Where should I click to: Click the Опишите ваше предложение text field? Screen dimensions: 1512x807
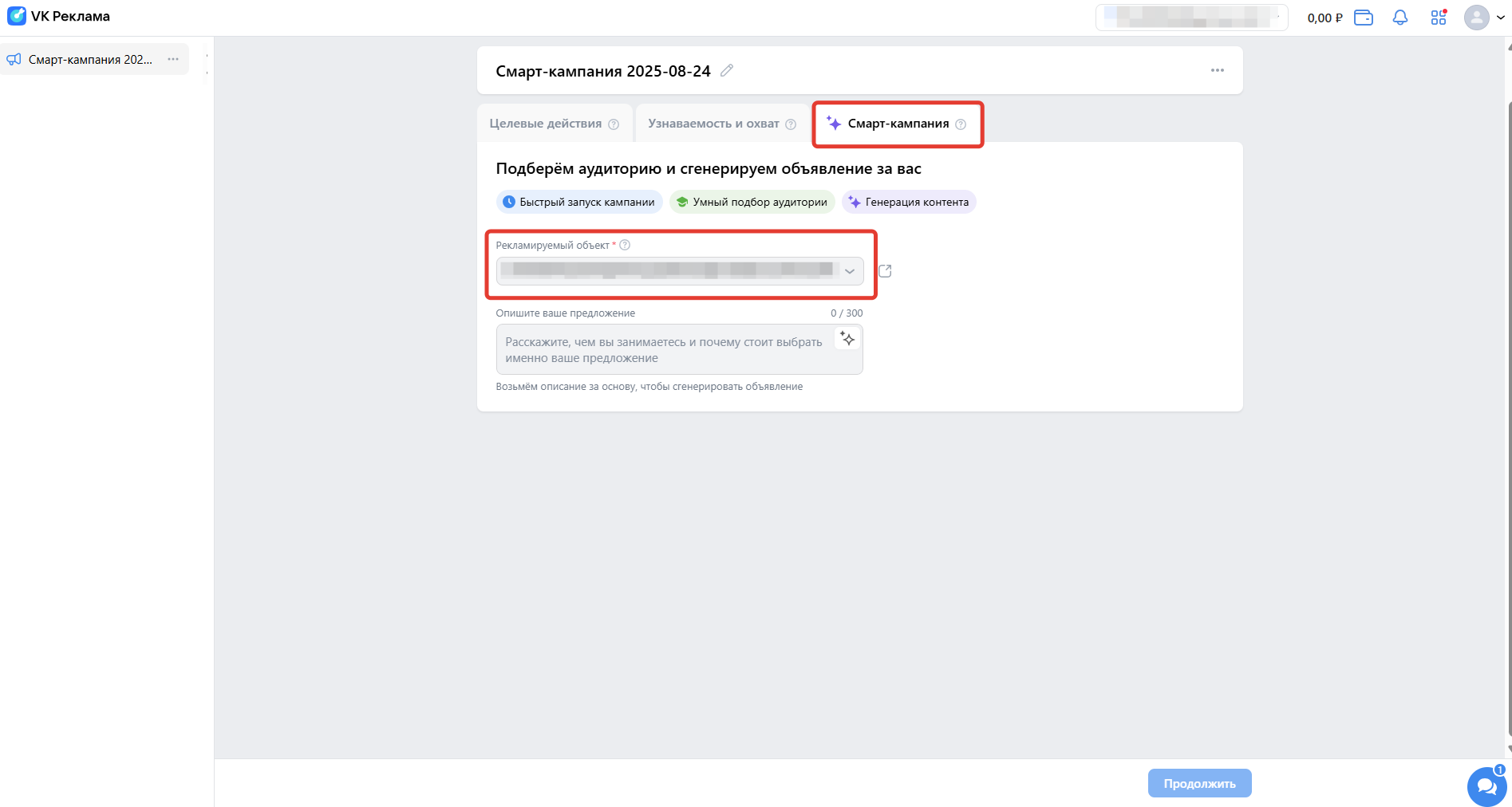(666, 350)
